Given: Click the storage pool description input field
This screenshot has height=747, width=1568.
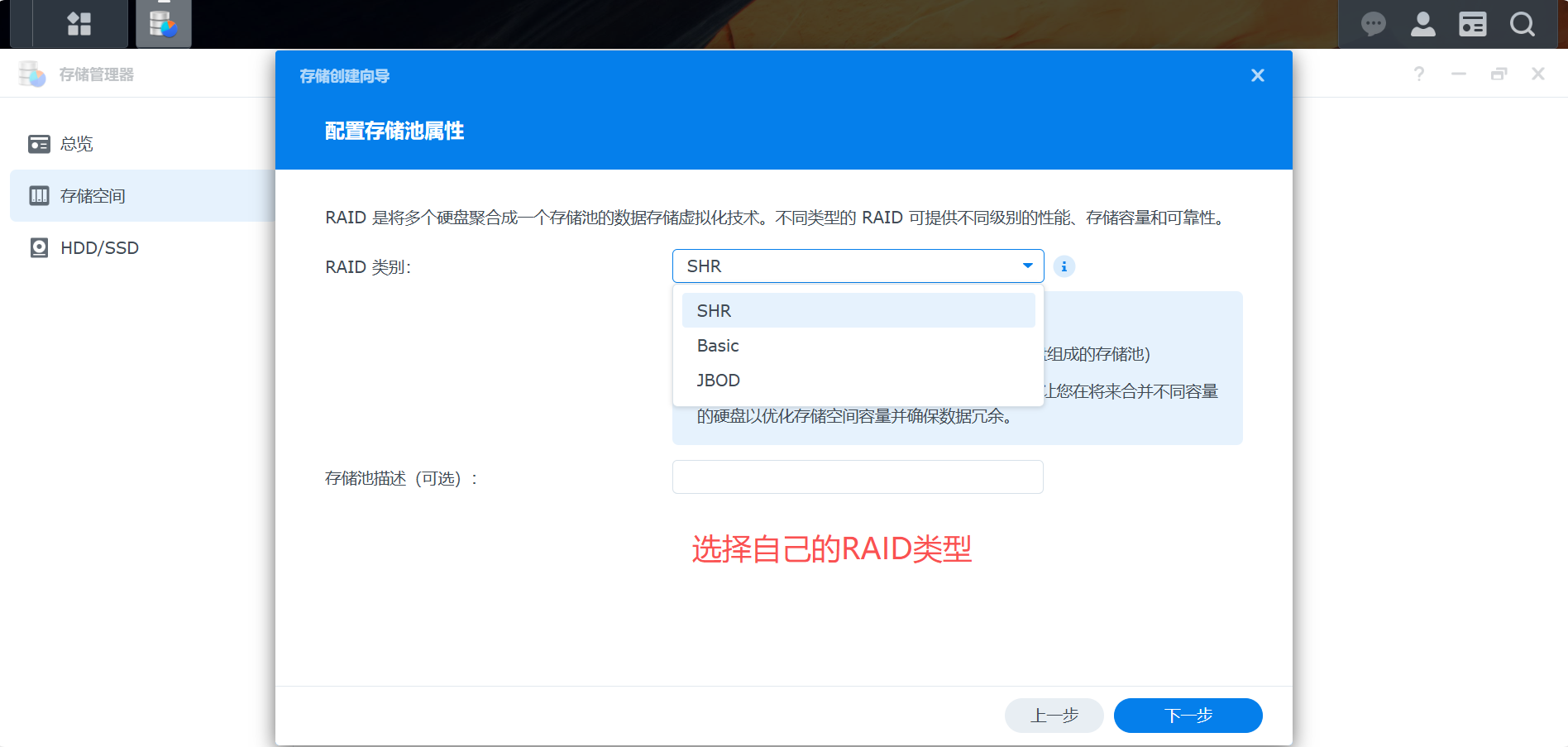Looking at the screenshot, I should (858, 476).
